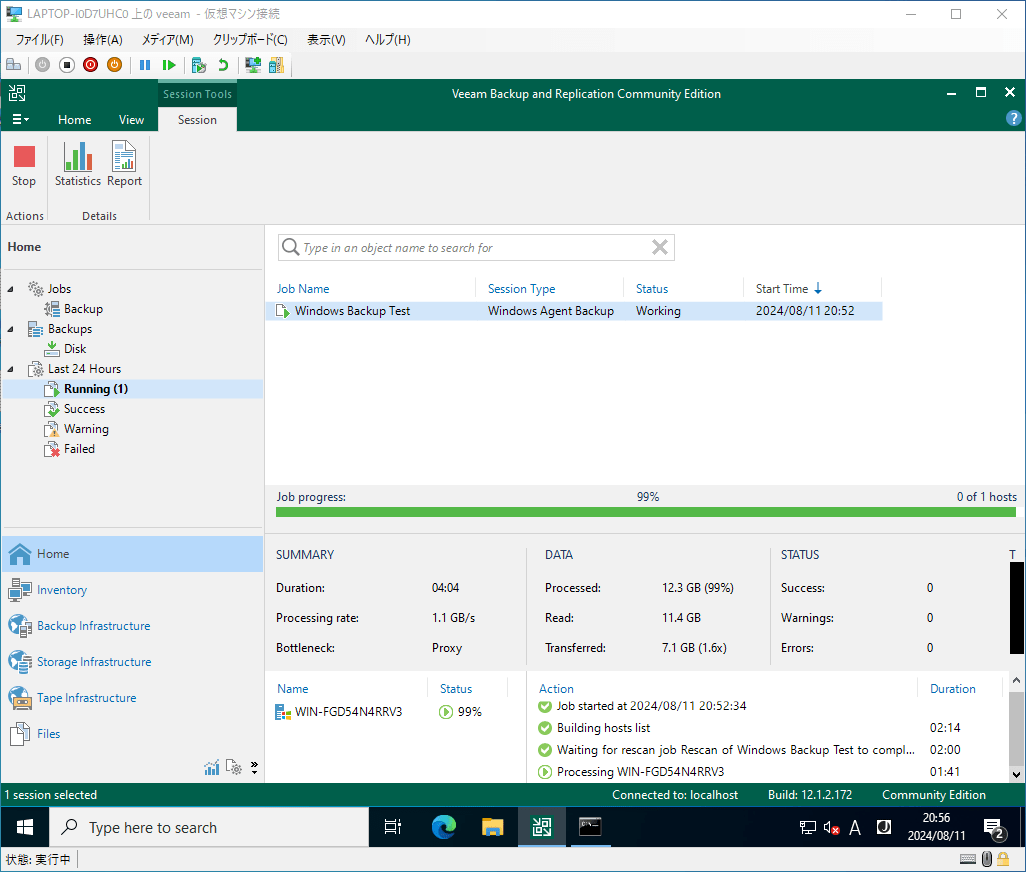
Task: Save the VM state with orange icon
Action: coord(115,65)
